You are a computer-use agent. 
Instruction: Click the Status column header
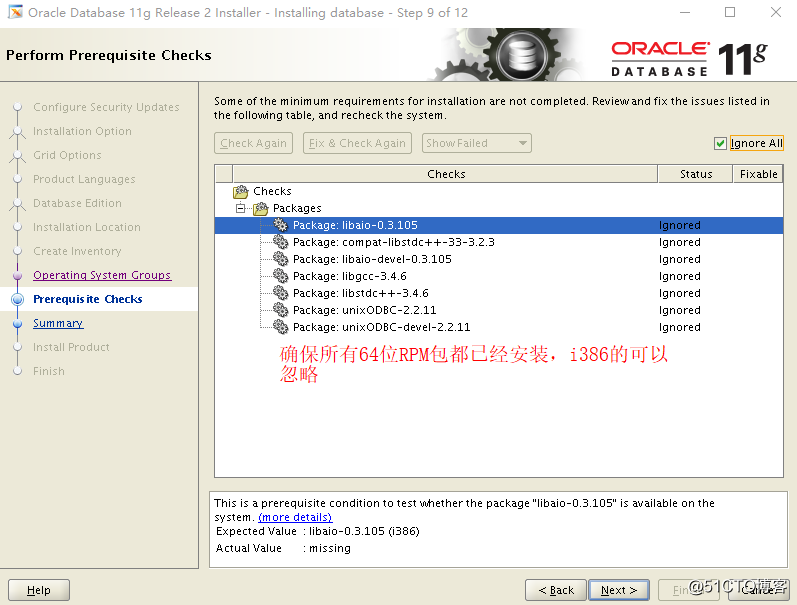pos(696,174)
